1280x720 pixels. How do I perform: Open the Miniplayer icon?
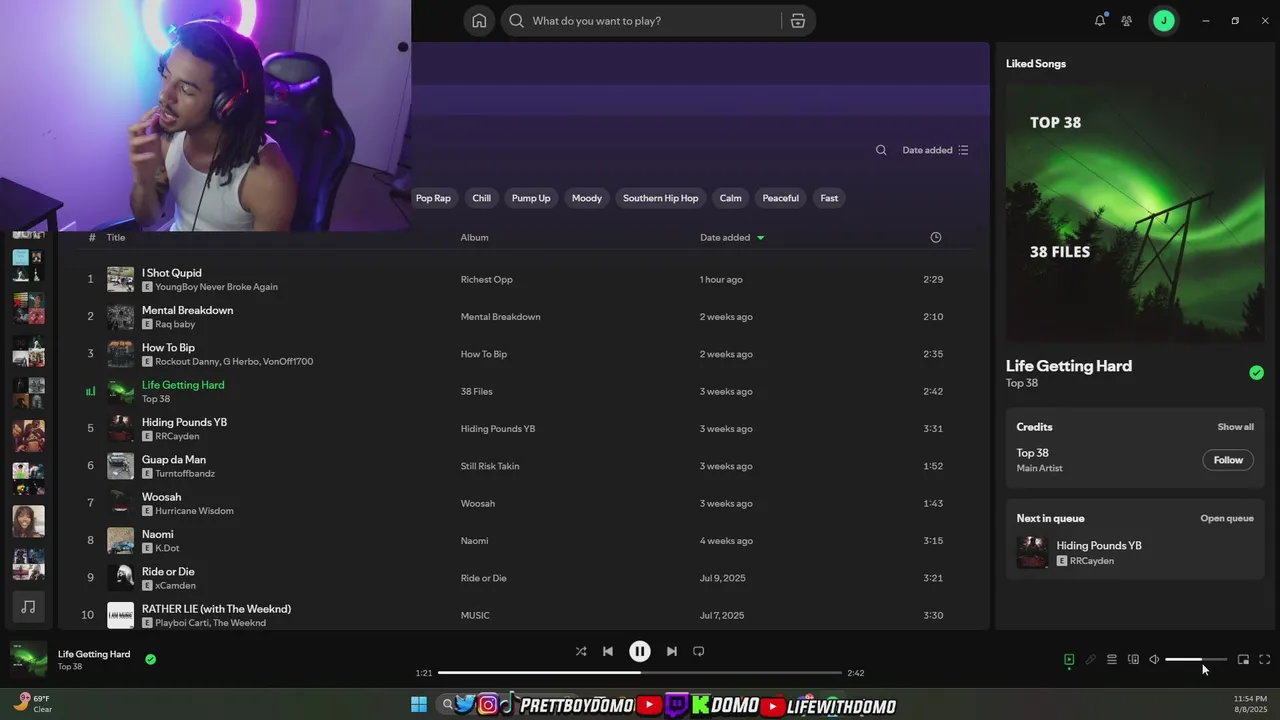point(1243,660)
